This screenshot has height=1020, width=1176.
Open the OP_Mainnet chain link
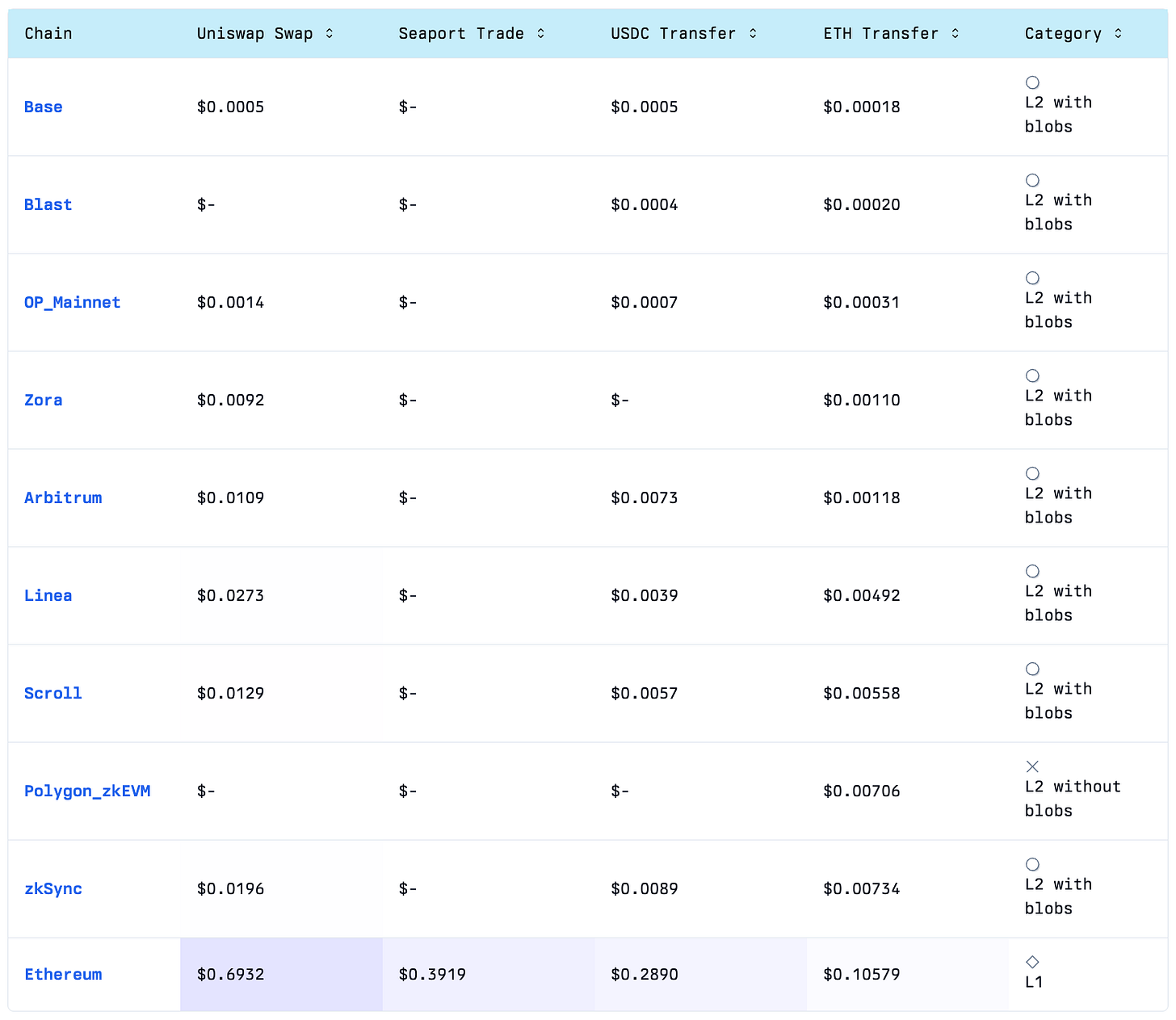73,302
